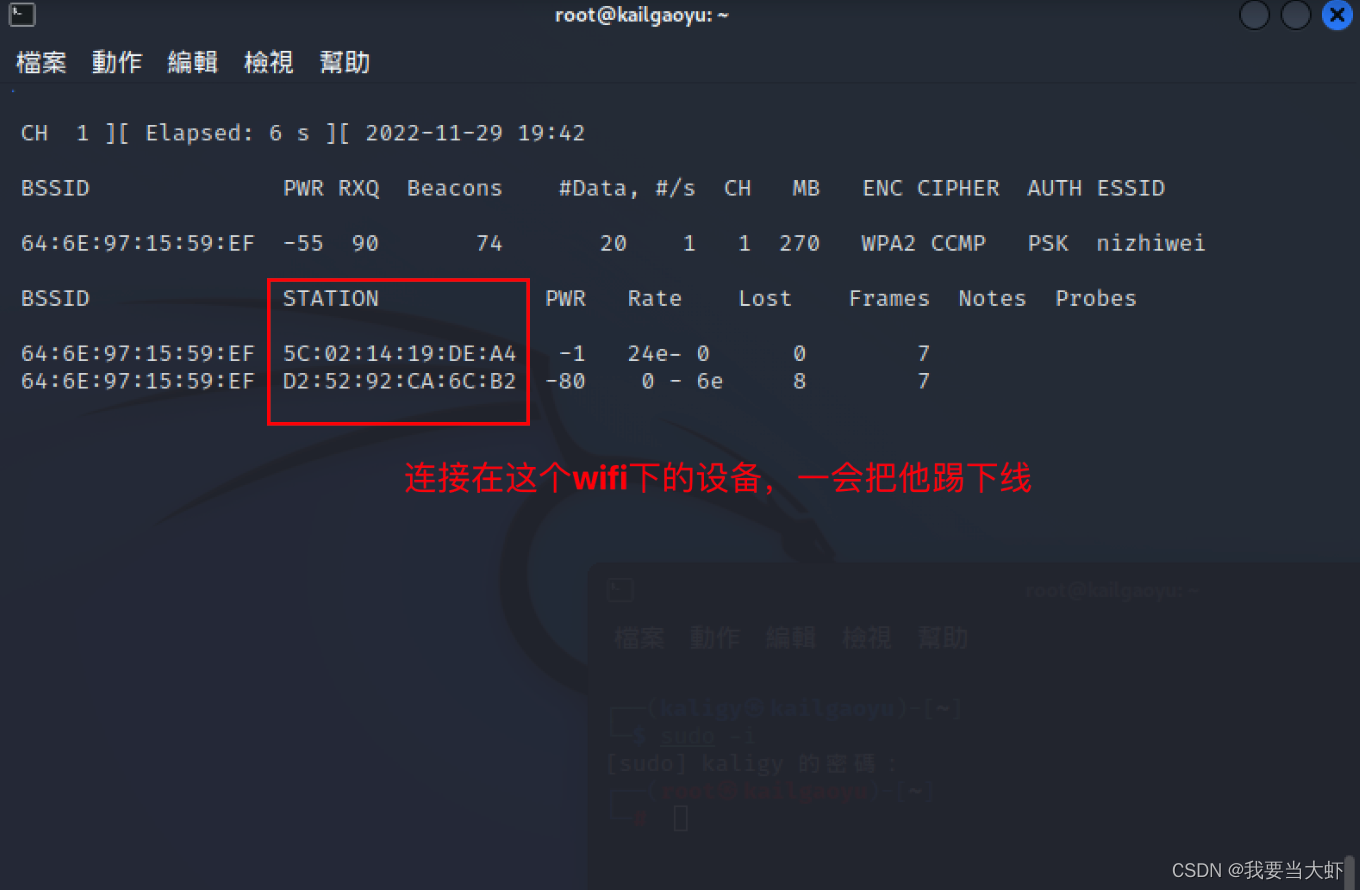Minimize the terminal window
1360x890 pixels.
tap(1254, 15)
